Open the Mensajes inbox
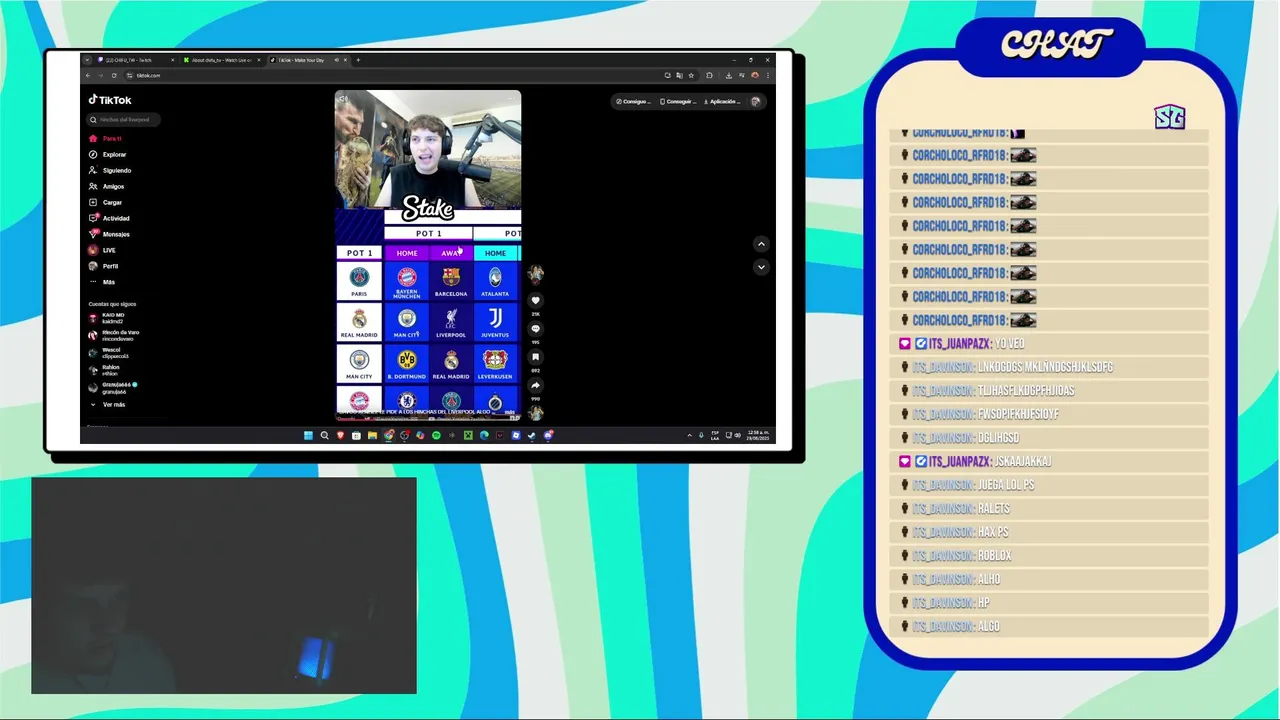This screenshot has height=720, width=1280. pos(110,234)
